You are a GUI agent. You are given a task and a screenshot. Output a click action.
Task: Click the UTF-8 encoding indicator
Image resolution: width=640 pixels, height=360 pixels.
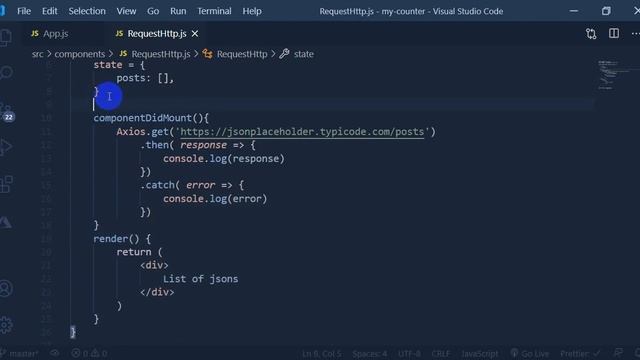(x=409, y=353)
